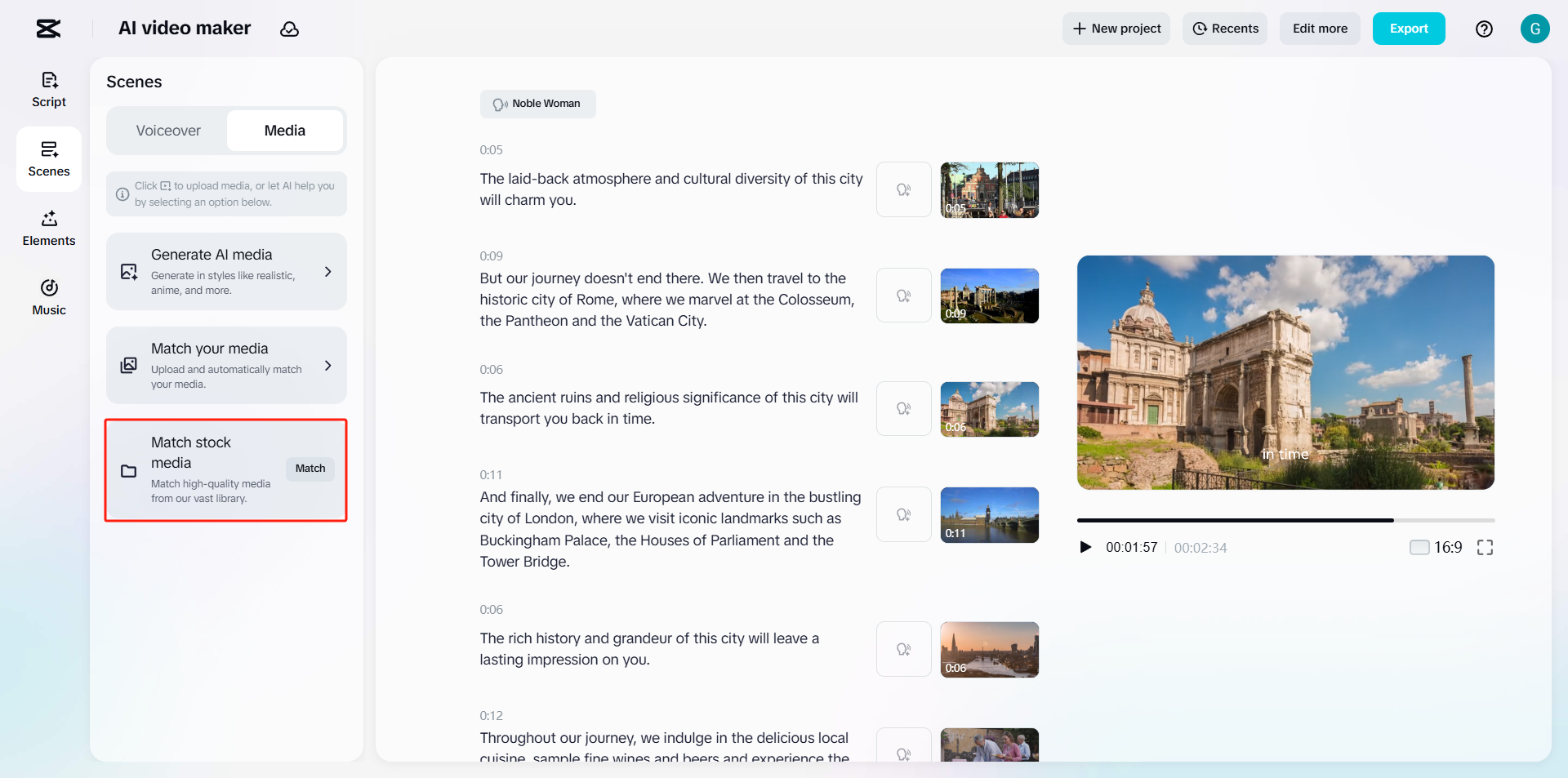1568x778 pixels.
Task: Click voice icon for 'rich history' scene
Action: click(904, 649)
